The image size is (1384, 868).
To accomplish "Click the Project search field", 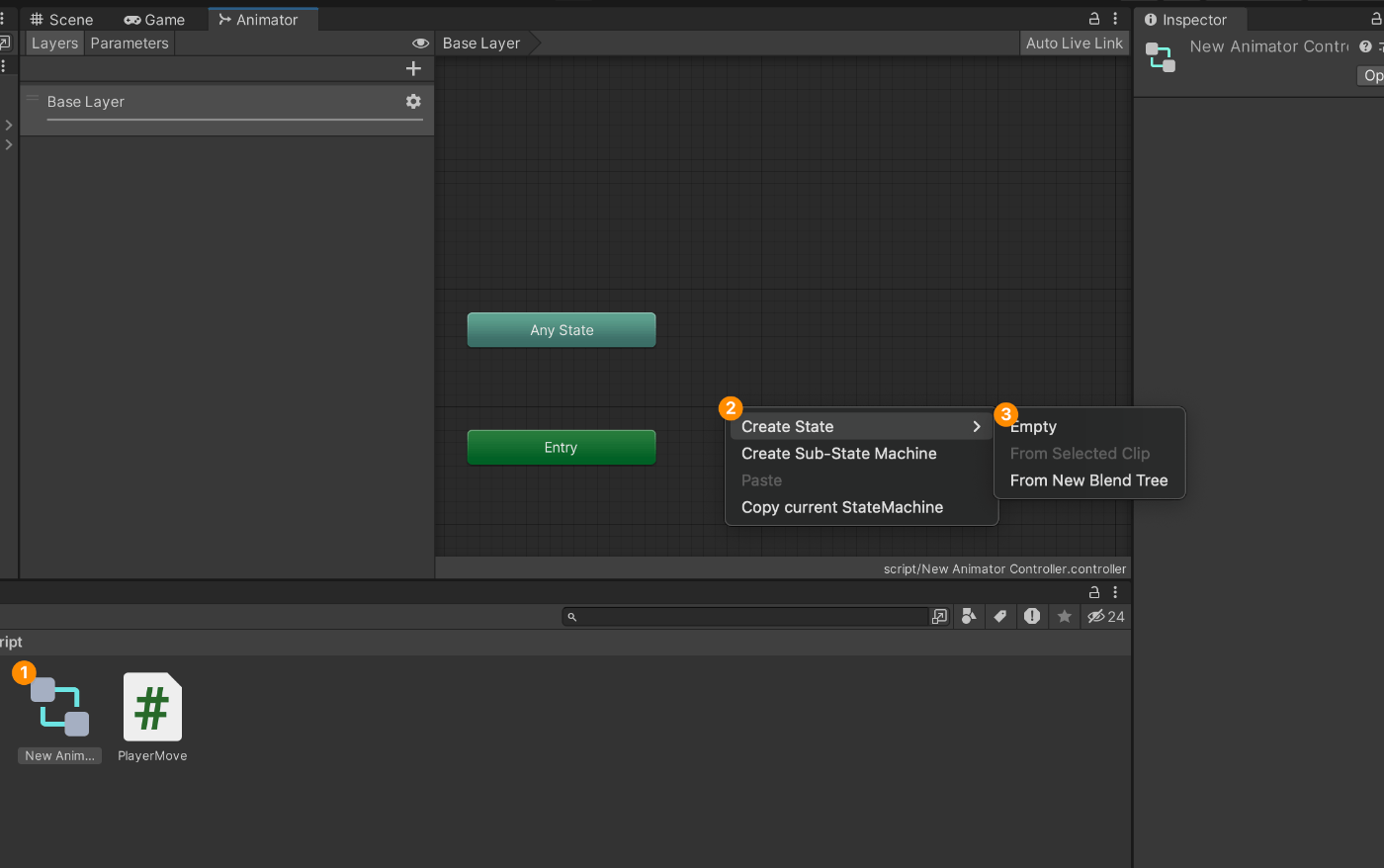I will 746,617.
